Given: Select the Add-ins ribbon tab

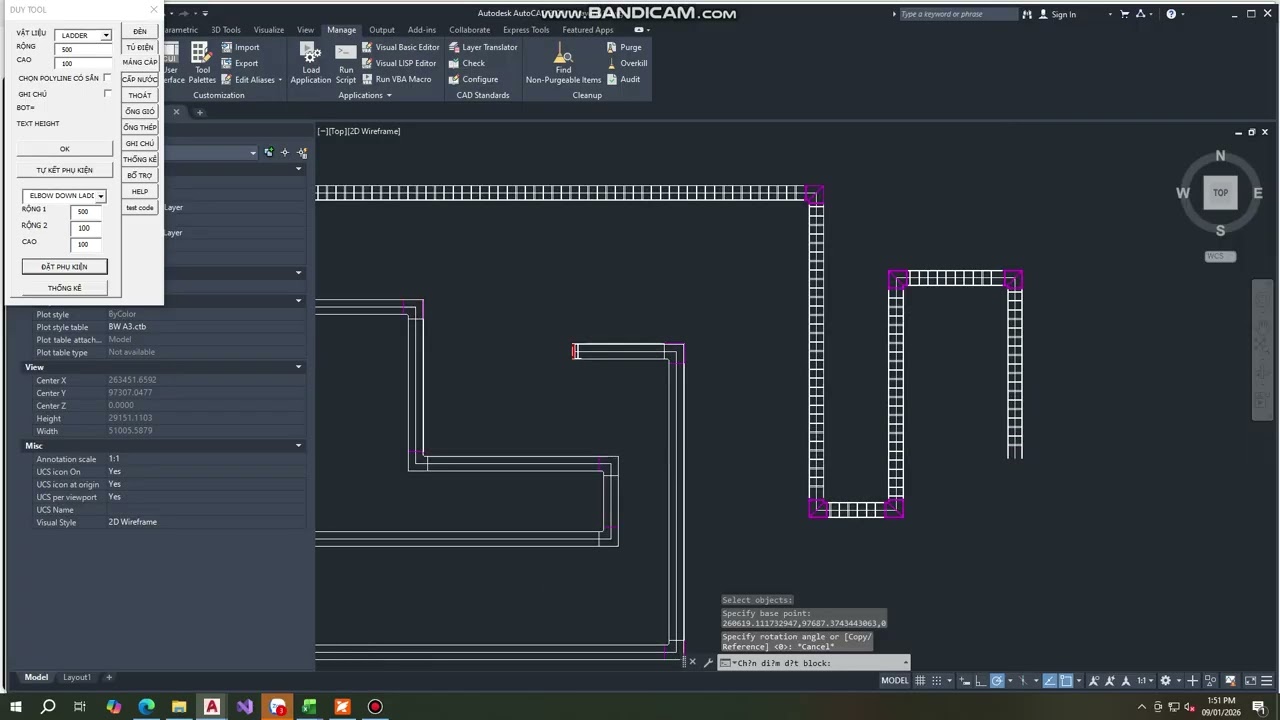Looking at the screenshot, I should [x=422, y=30].
